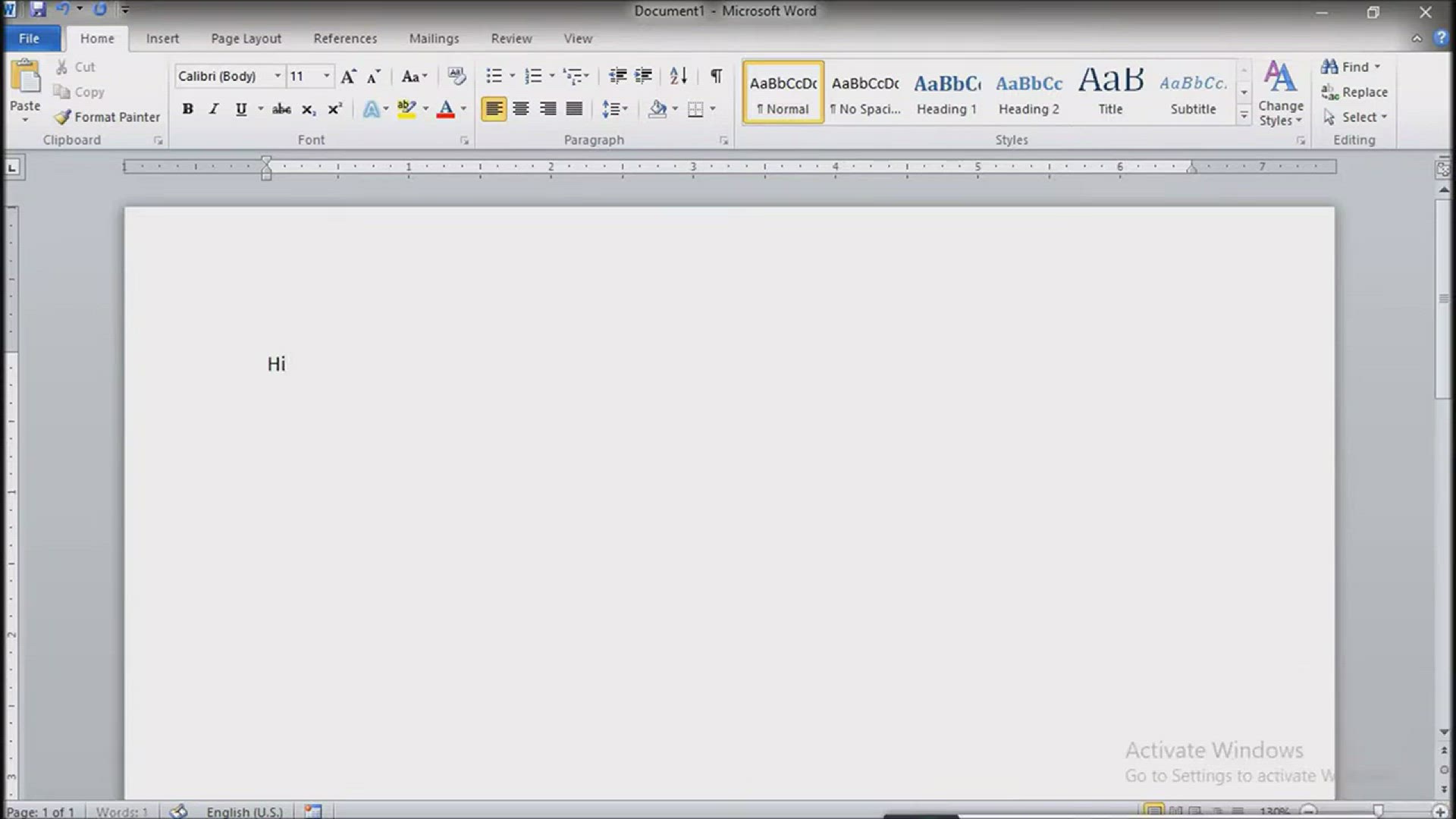Screen dimensions: 1456x819
Task: Click the Shading paint bucket icon
Action: 657,109
